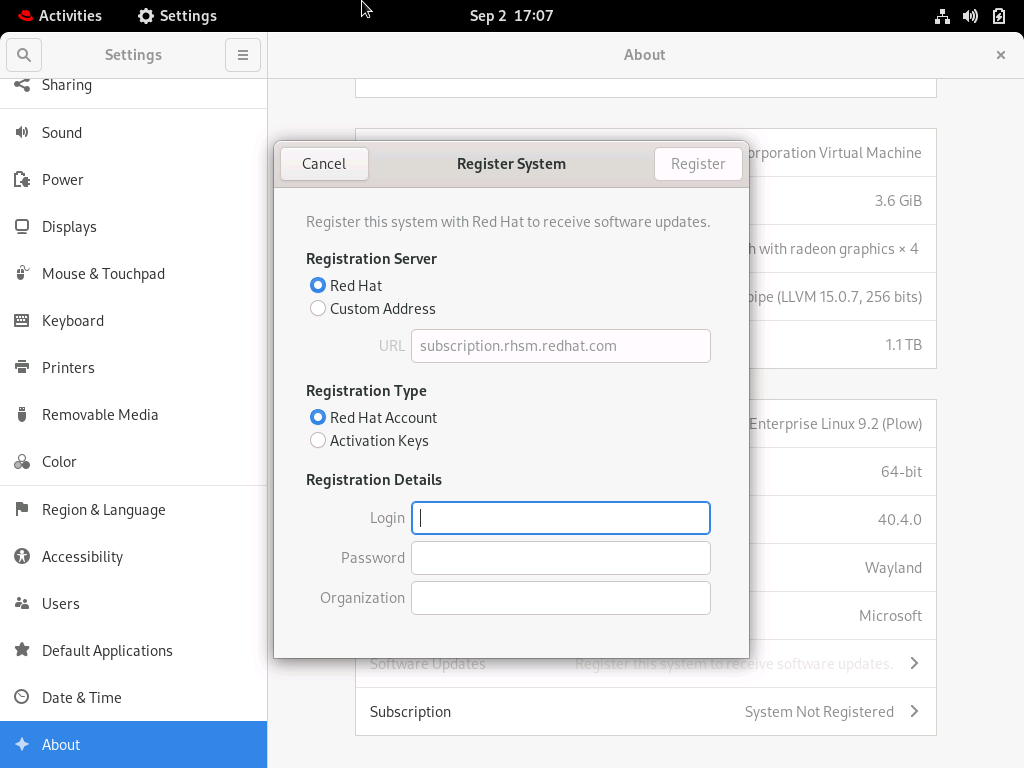Click the Region & Language flag icon
The width and height of the screenshot is (1024, 768).
22,509
